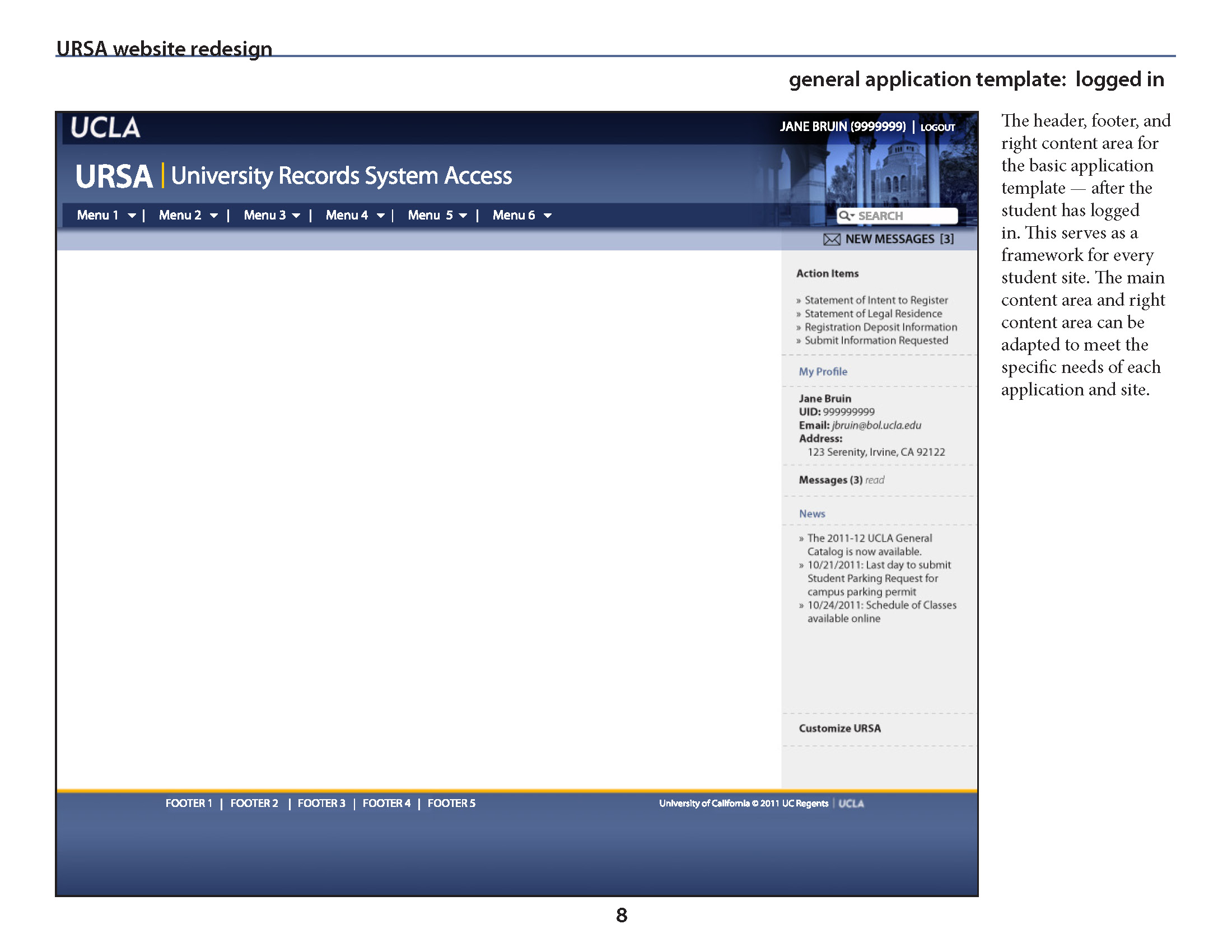
Task: Click the LOGOUT link
Action: pyautogui.click(x=937, y=128)
